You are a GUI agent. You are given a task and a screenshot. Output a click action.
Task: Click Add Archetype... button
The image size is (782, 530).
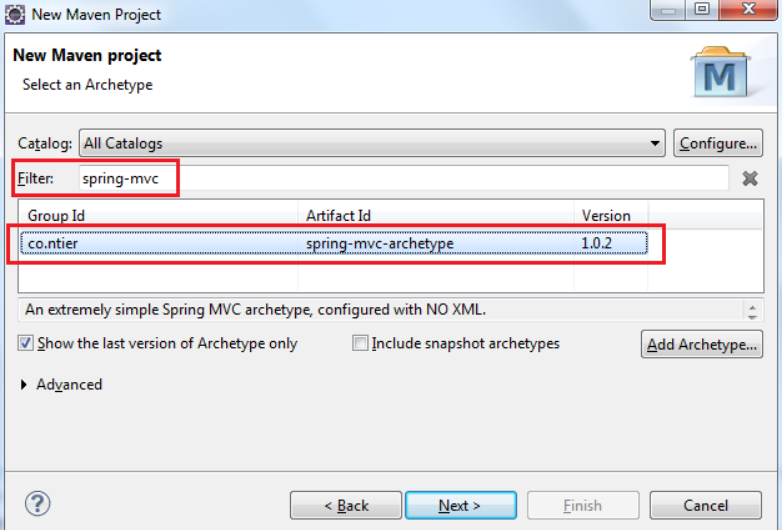click(702, 344)
